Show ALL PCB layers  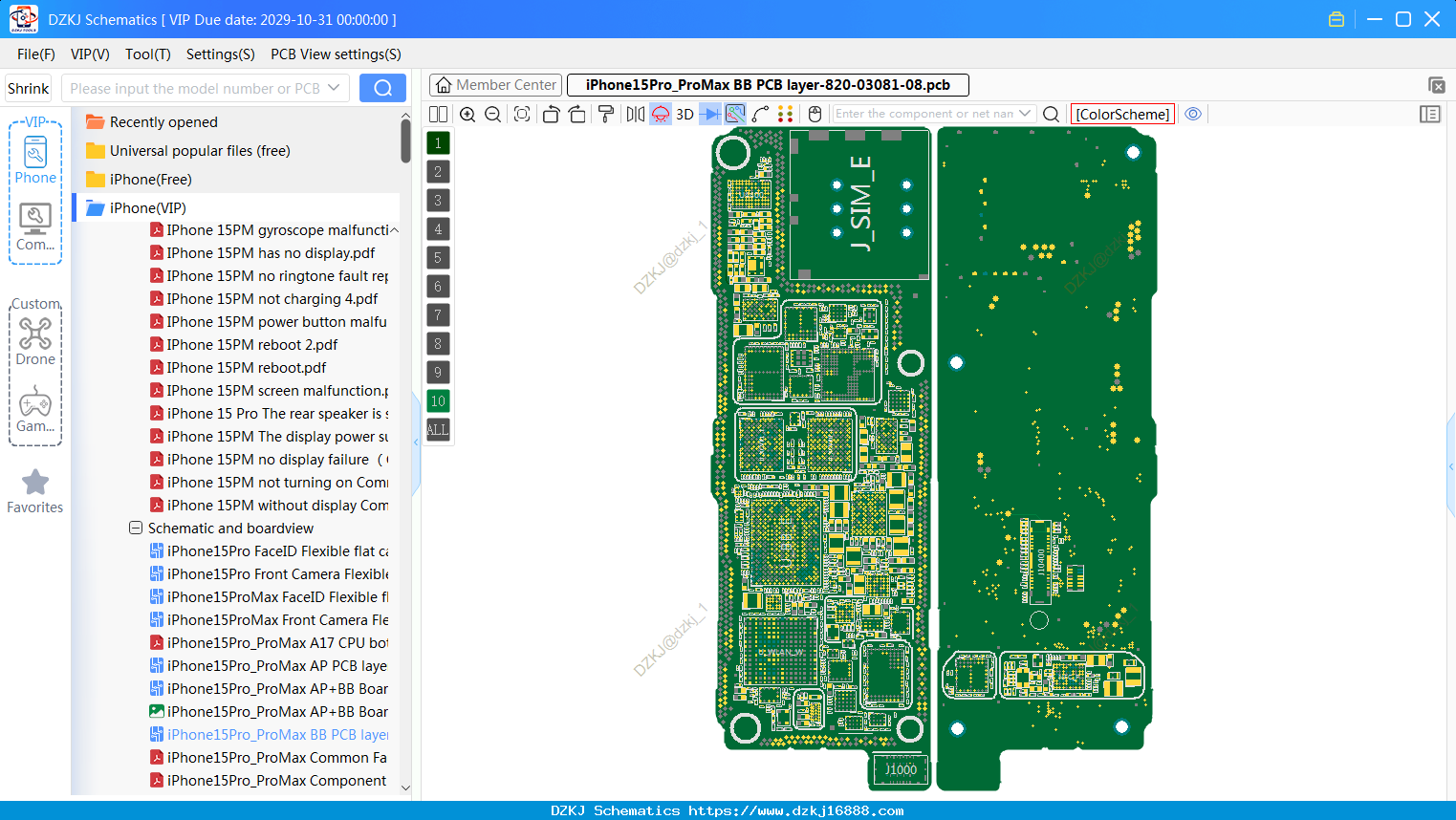[x=438, y=430]
